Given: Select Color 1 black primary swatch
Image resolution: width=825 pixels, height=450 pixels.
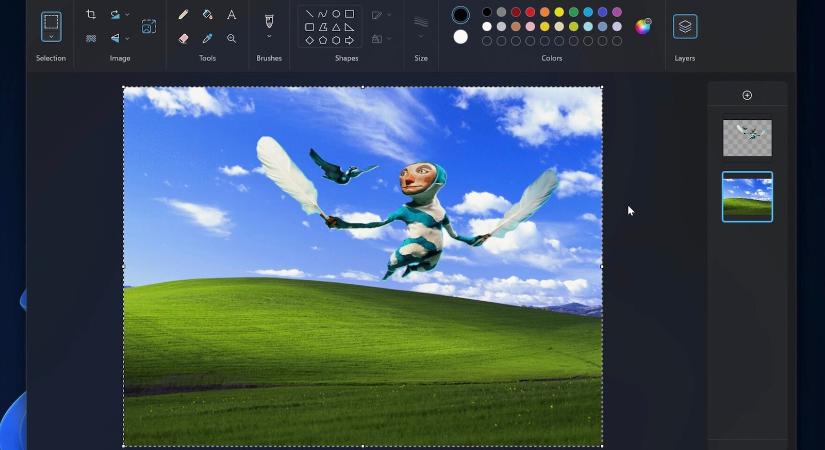Looking at the screenshot, I should click(x=460, y=15).
